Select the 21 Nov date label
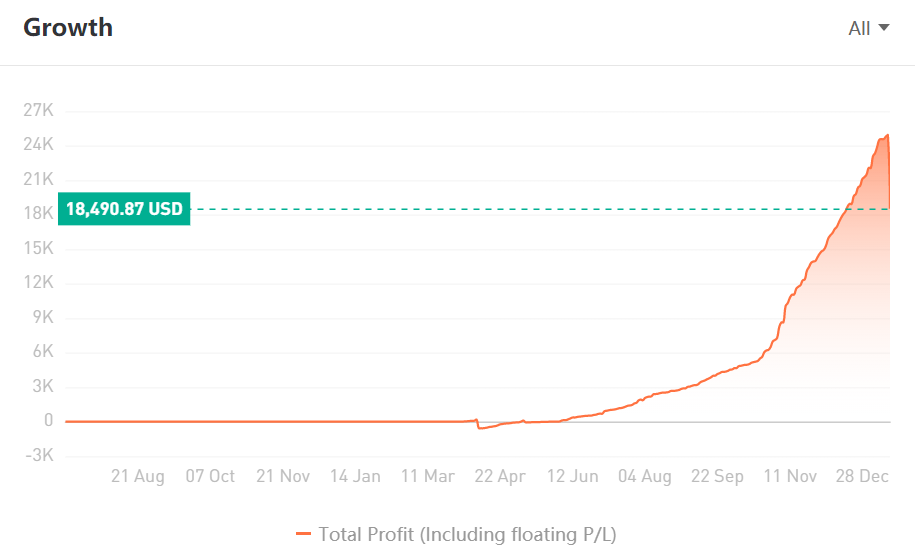 (283, 476)
